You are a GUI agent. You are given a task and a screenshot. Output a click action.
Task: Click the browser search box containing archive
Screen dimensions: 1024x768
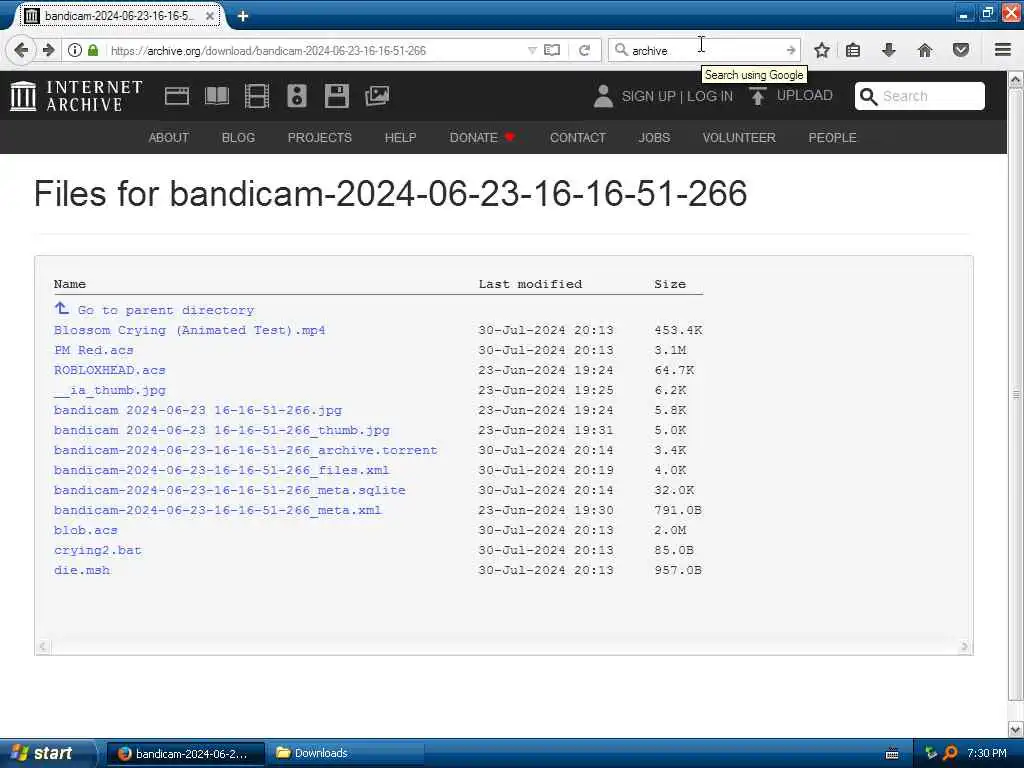click(x=705, y=50)
